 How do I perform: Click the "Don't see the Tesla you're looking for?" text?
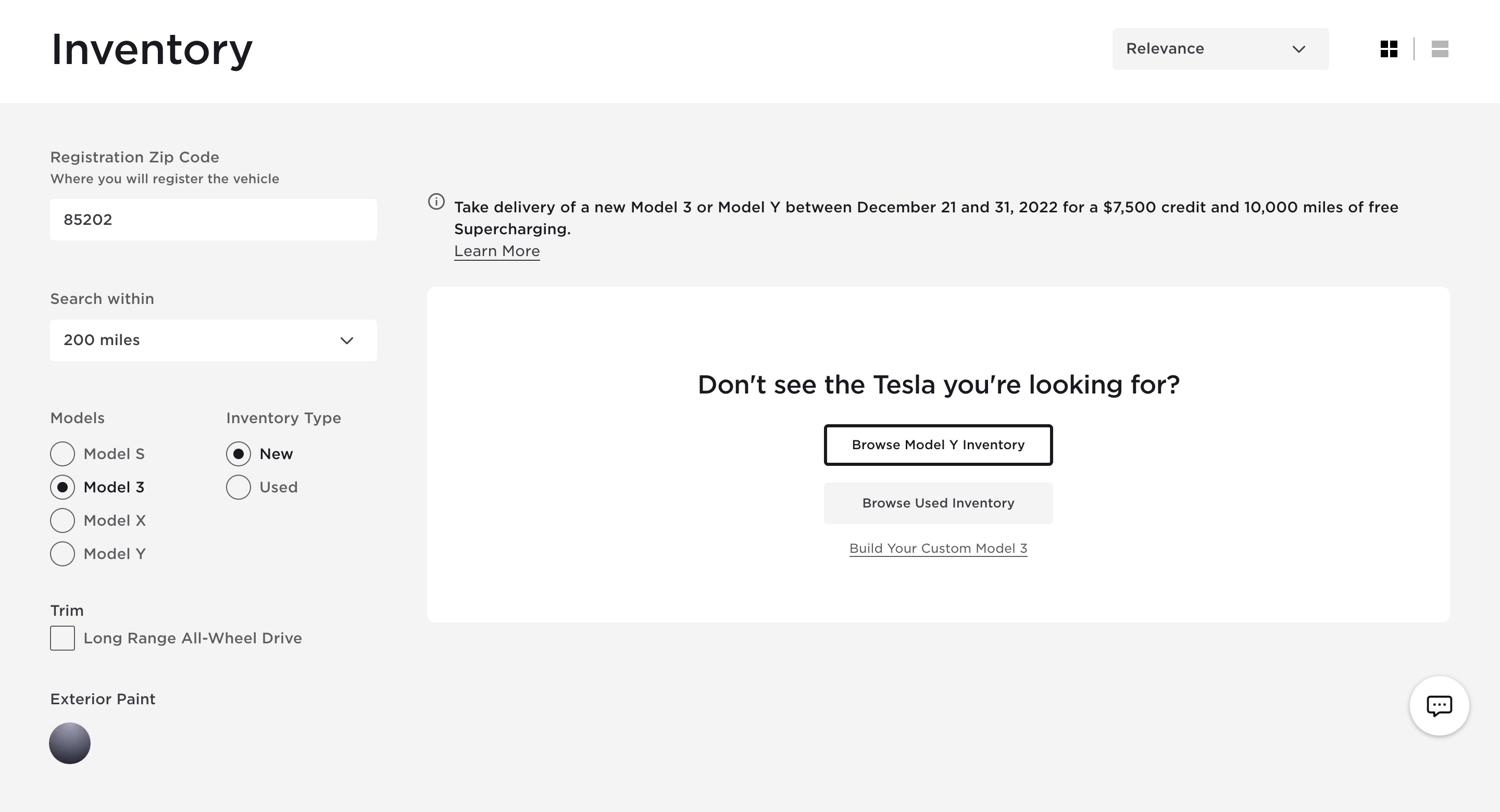click(x=938, y=385)
